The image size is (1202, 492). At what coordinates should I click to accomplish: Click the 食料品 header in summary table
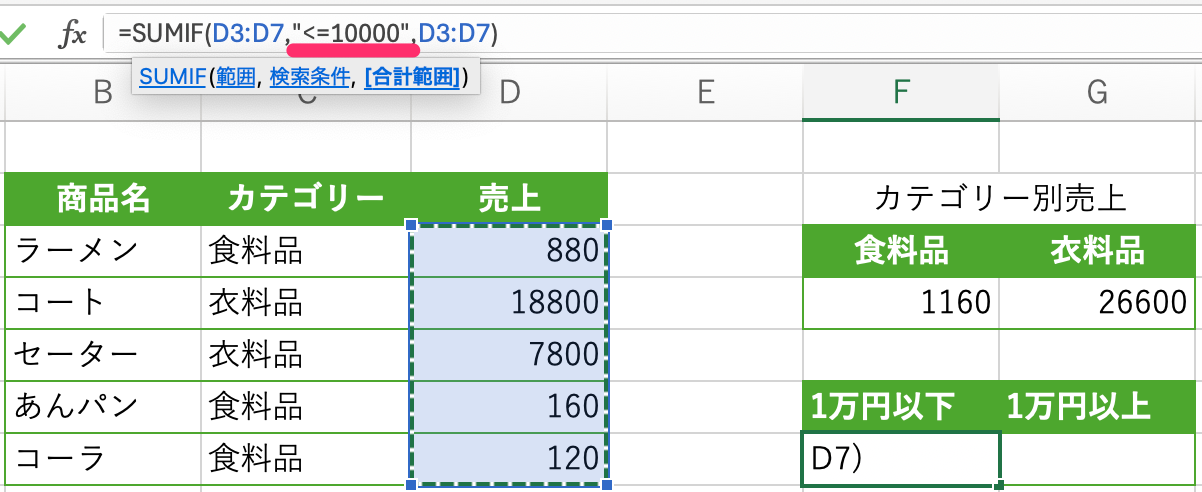901,250
